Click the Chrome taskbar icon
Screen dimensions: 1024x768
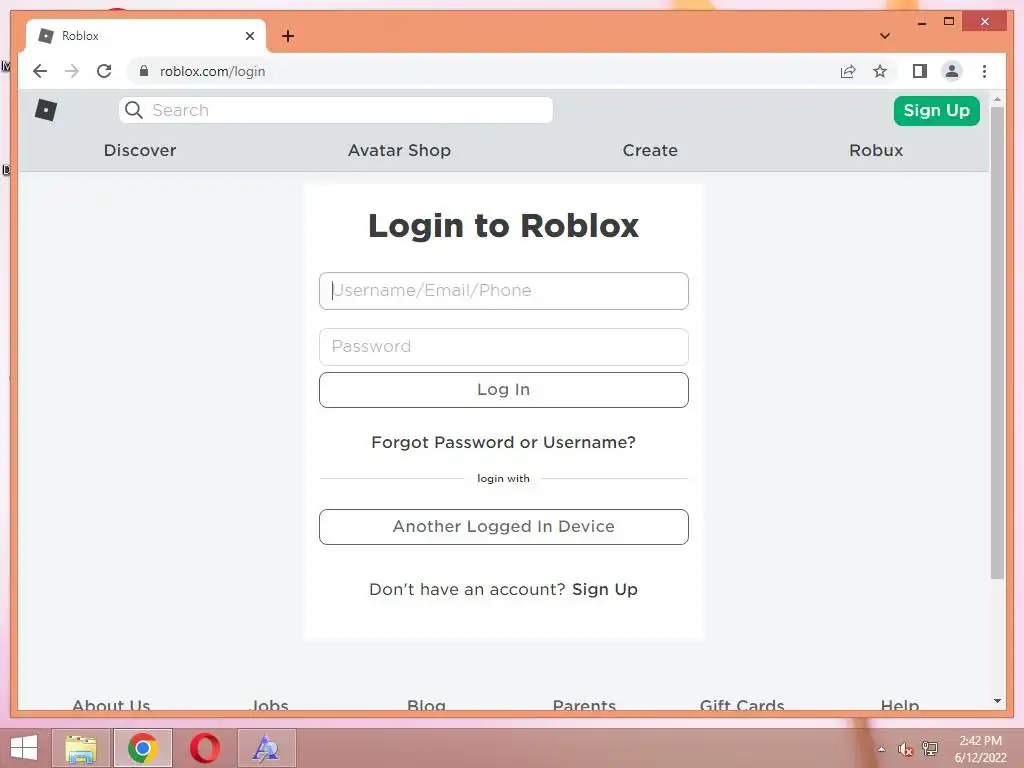click(143, 748)
